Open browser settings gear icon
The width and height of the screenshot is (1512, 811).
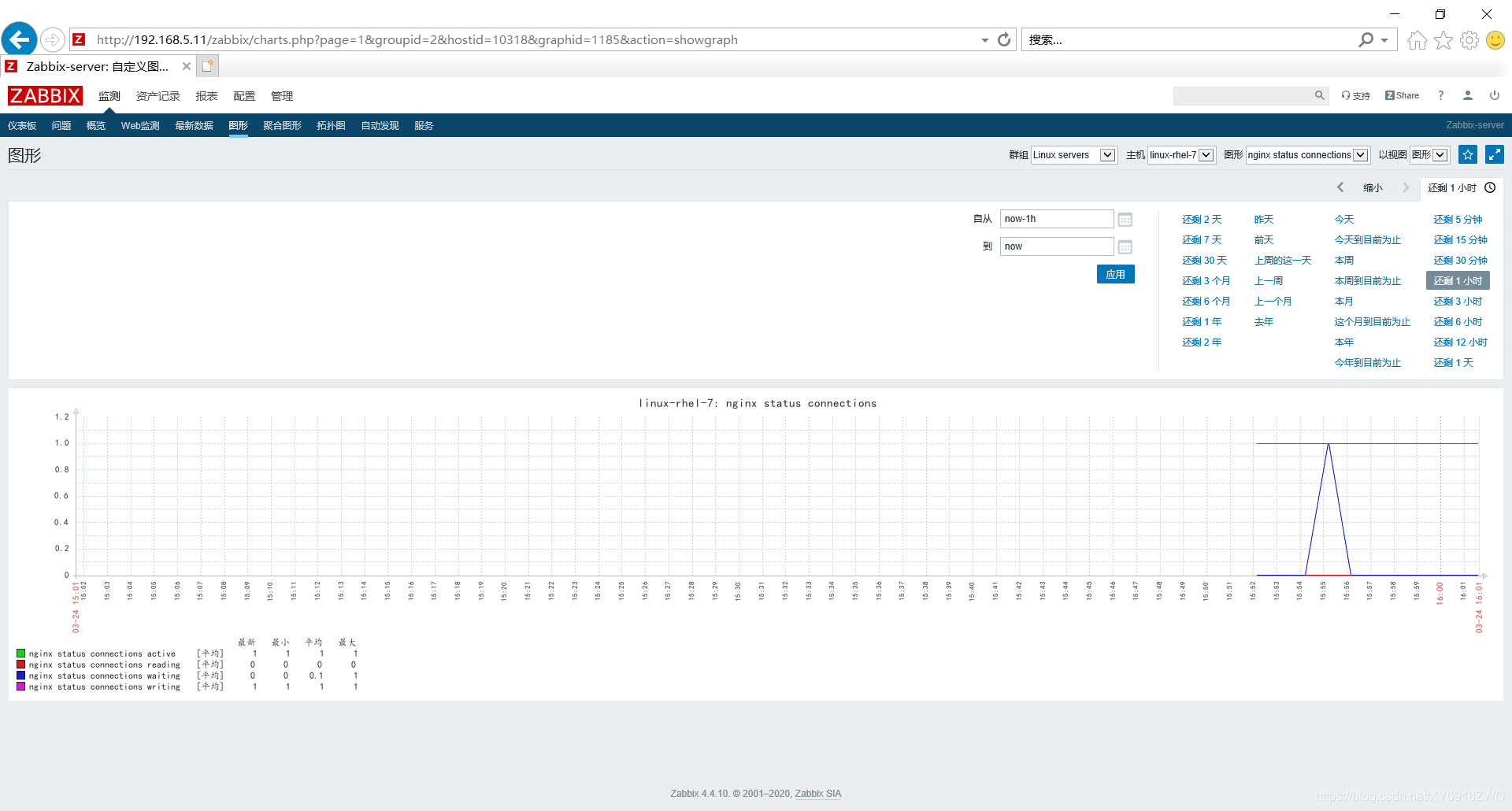coord(1469,40)
